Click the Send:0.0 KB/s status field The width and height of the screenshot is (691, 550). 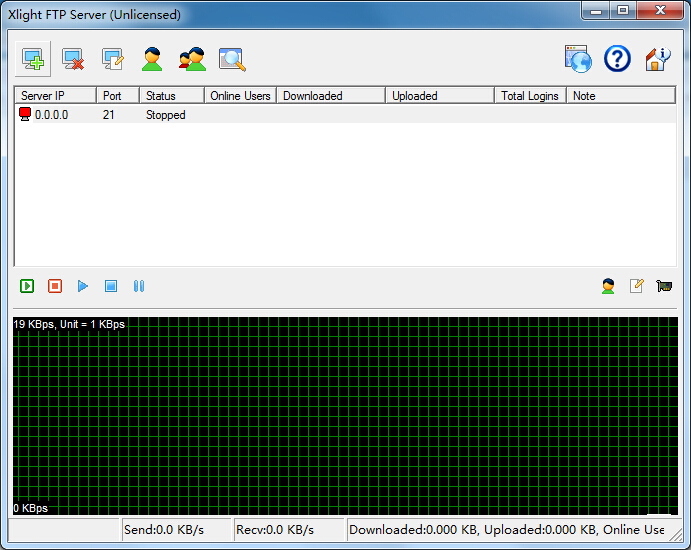pyautogui.click(x=176, y=529)
